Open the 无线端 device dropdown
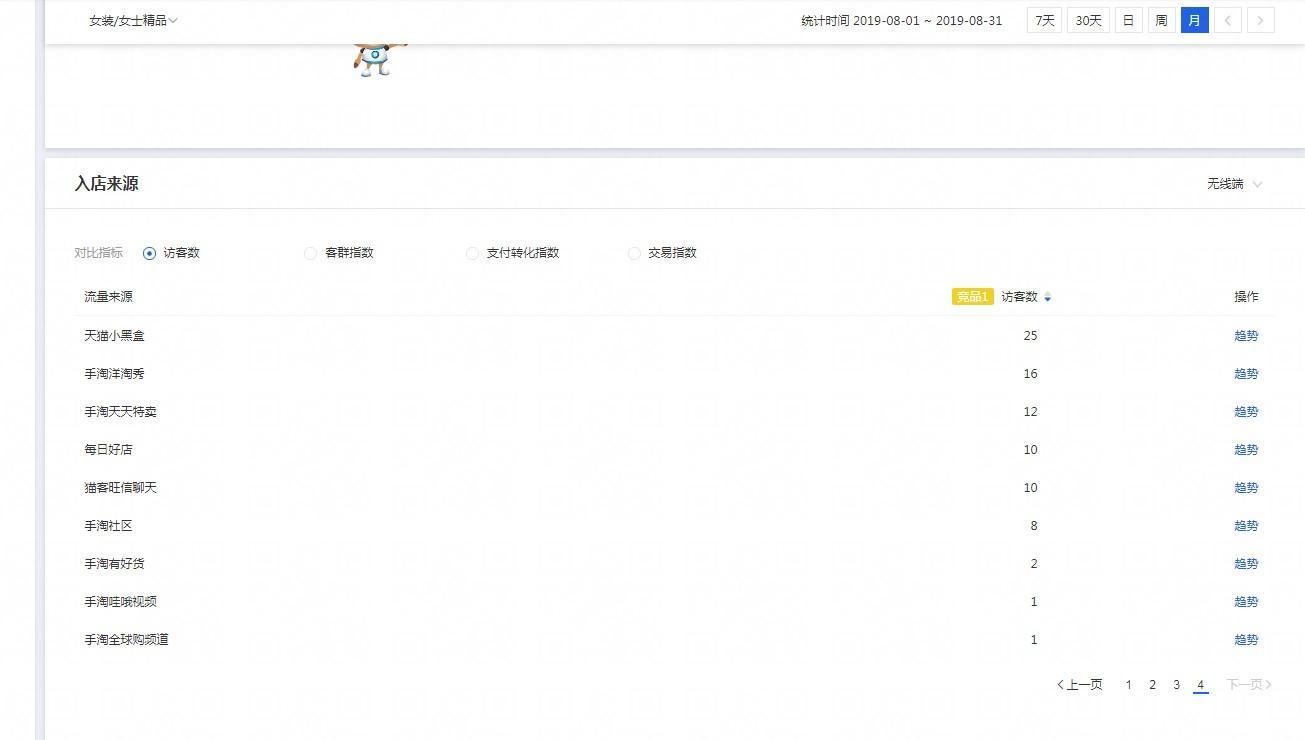The image size is (1305, 740). tap(1234, 184)
